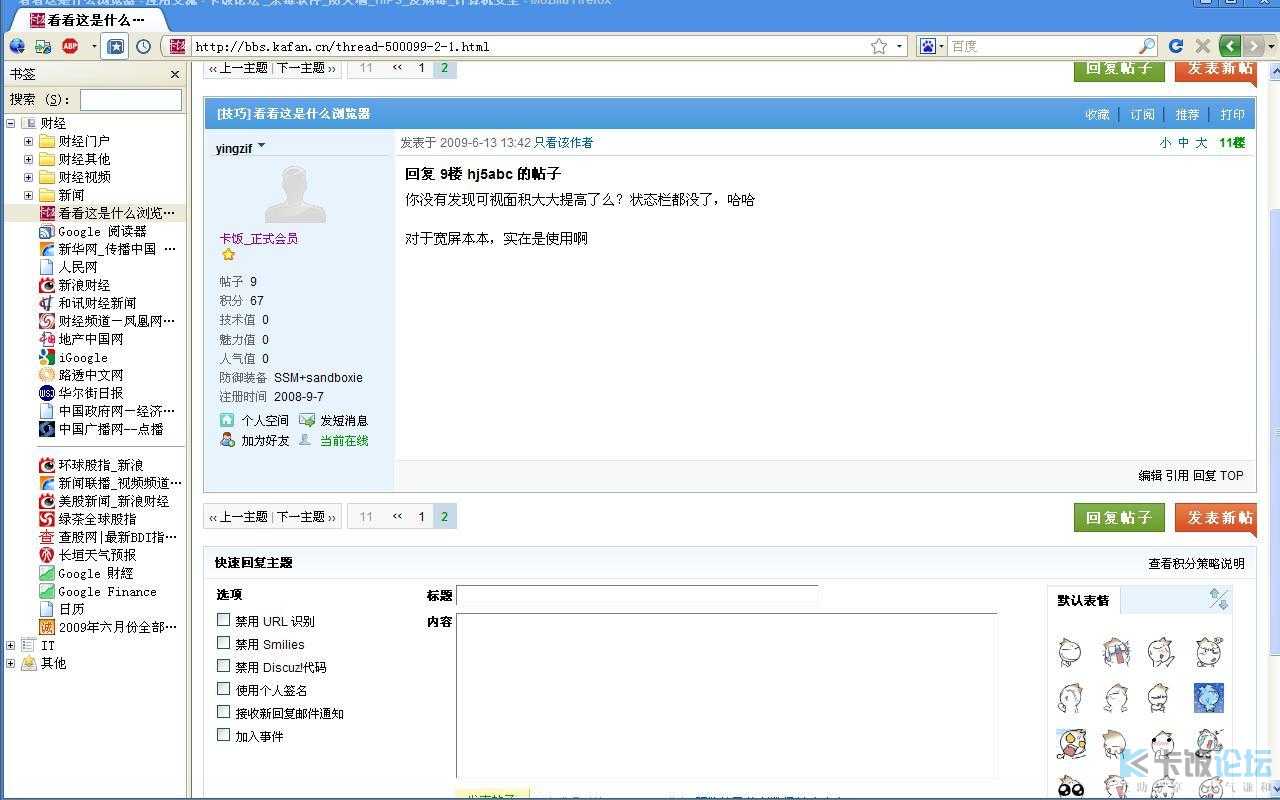1280x800 pixels.
Task: Open the Google Finance bookmark
Action: (x=98, y=591)
